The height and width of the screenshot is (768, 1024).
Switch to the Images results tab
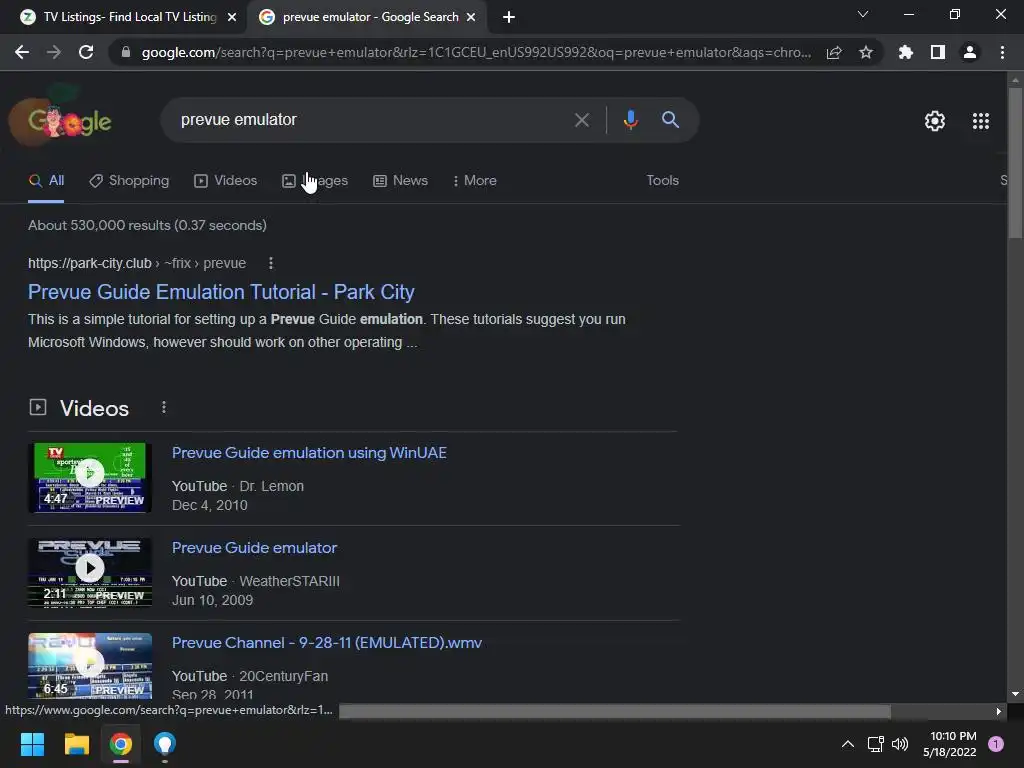(315, 181)
